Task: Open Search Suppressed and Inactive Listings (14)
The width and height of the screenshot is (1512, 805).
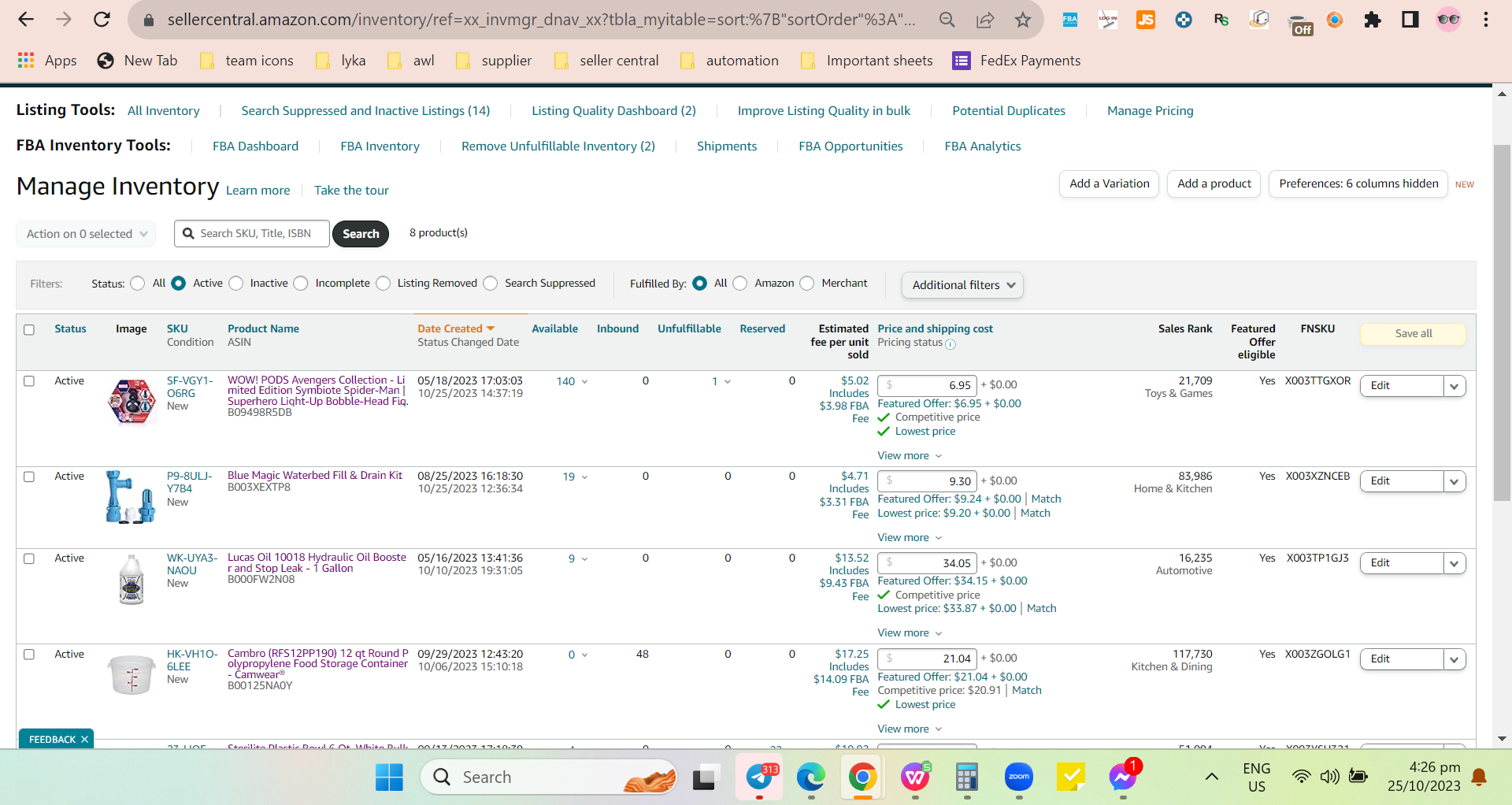Action: 365,111
